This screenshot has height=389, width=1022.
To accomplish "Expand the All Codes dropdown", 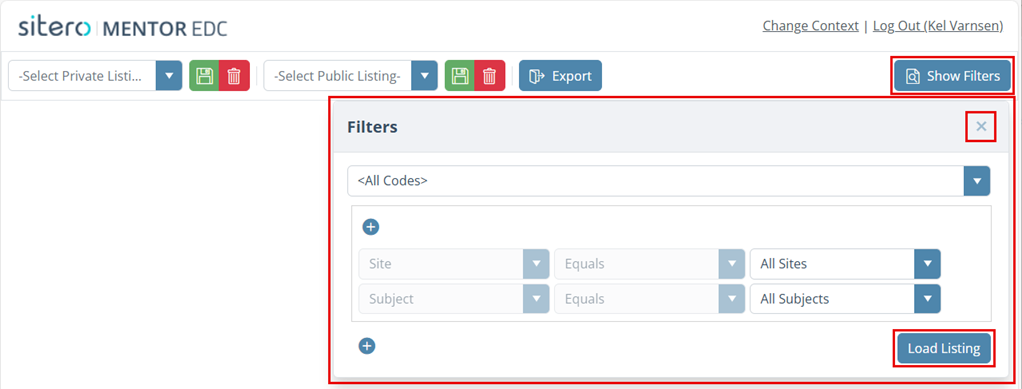I will [x=669, y=180].
